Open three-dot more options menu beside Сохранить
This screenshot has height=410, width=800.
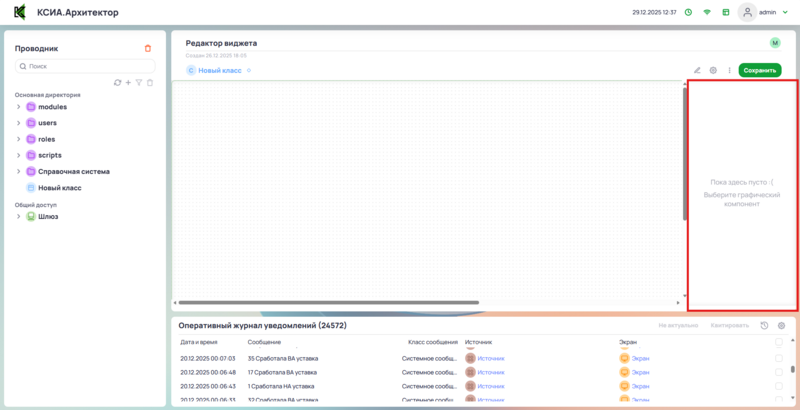pos(729,71)
